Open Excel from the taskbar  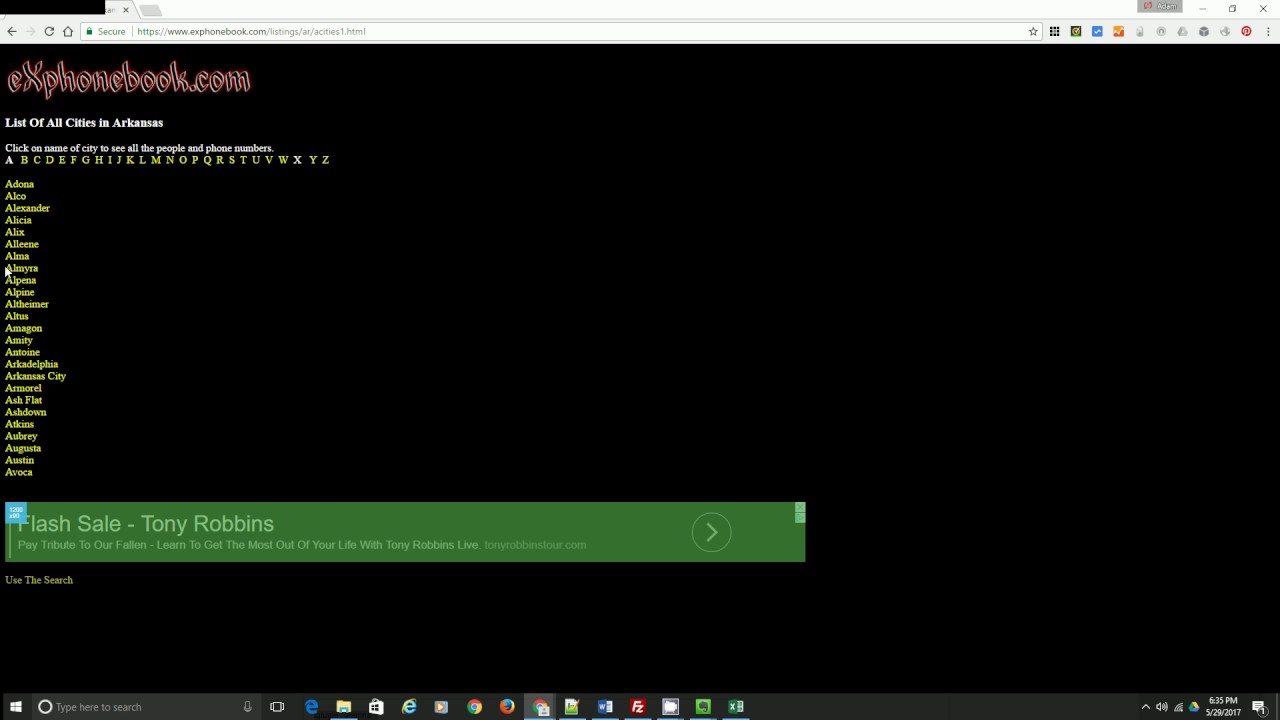pos(736,707)
